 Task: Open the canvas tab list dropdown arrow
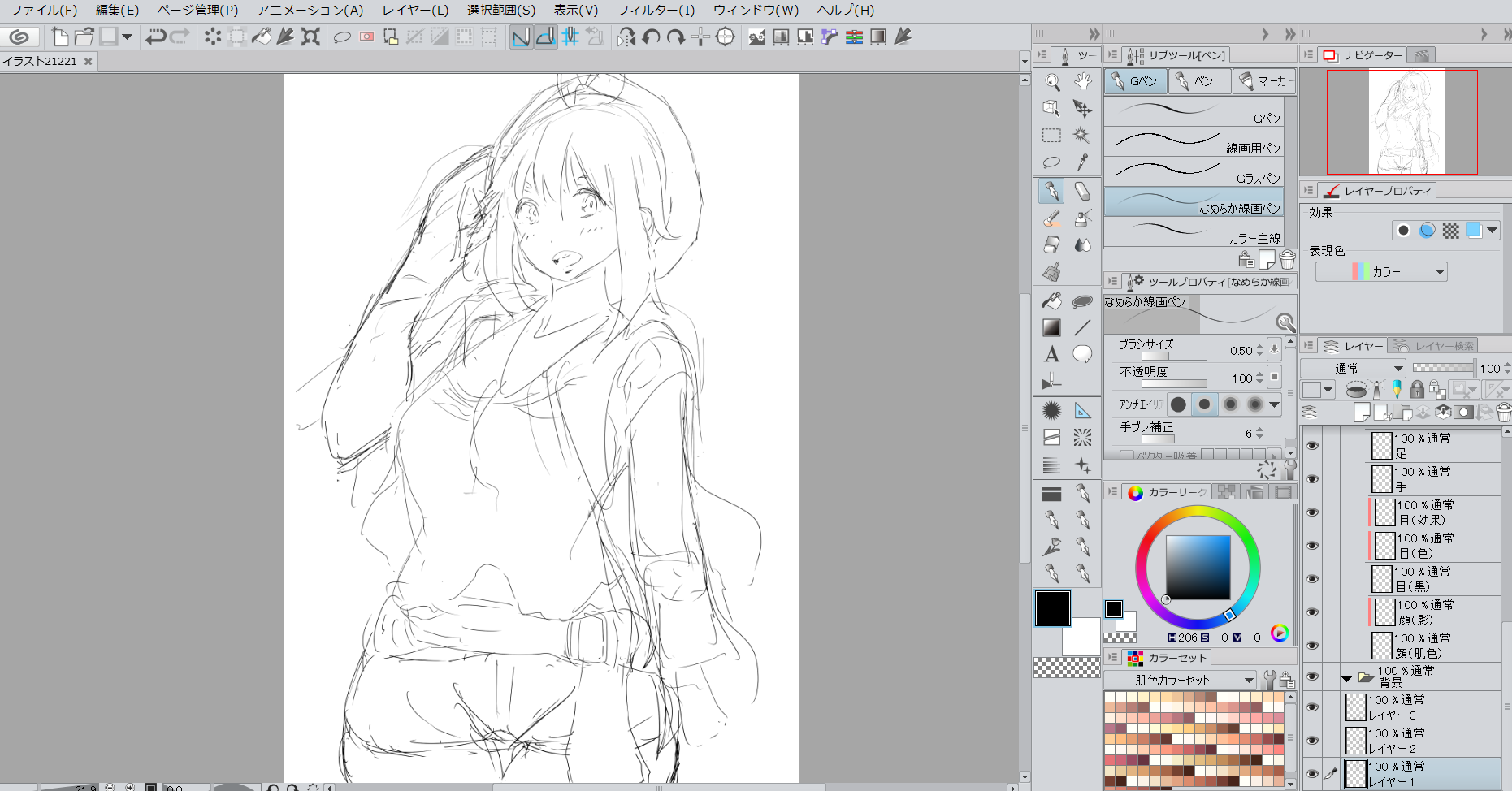pos(1025,62)
